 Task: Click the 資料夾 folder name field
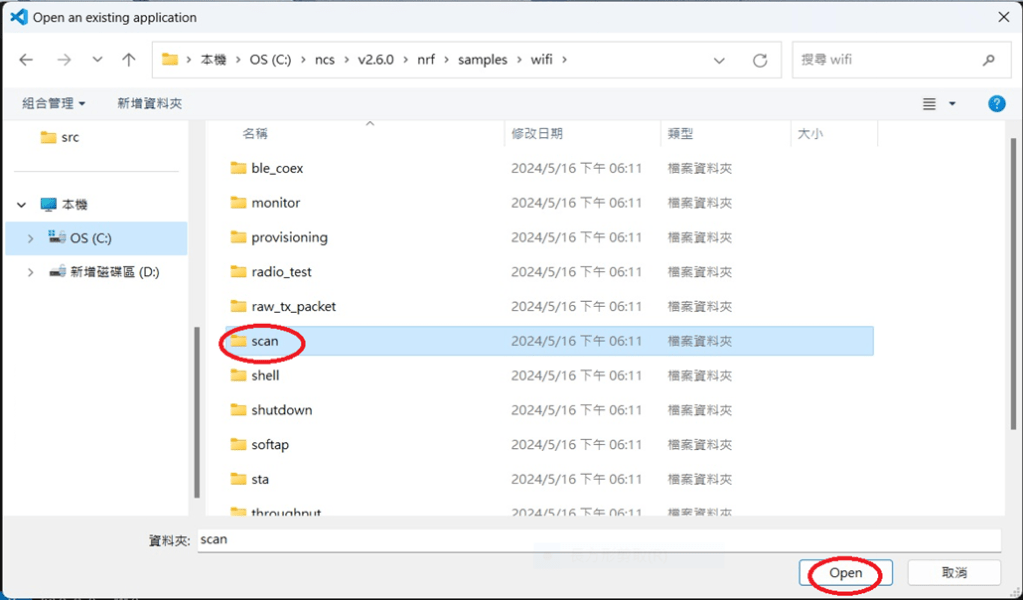599,540
